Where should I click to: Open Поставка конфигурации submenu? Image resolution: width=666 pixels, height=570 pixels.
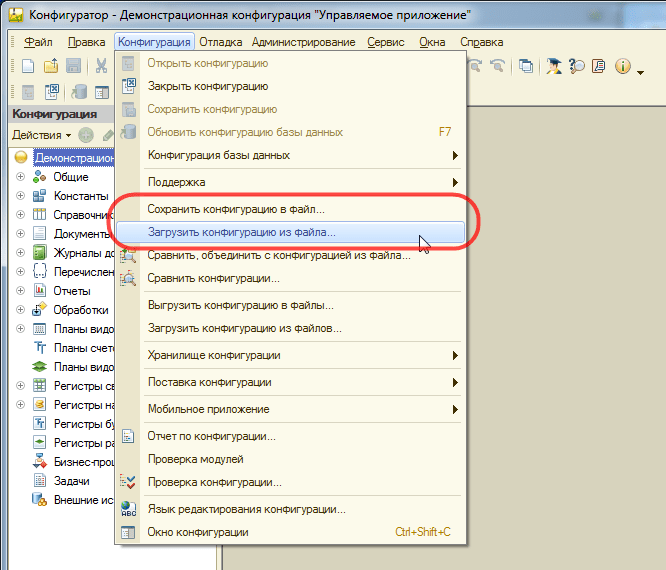click(291, 382)
